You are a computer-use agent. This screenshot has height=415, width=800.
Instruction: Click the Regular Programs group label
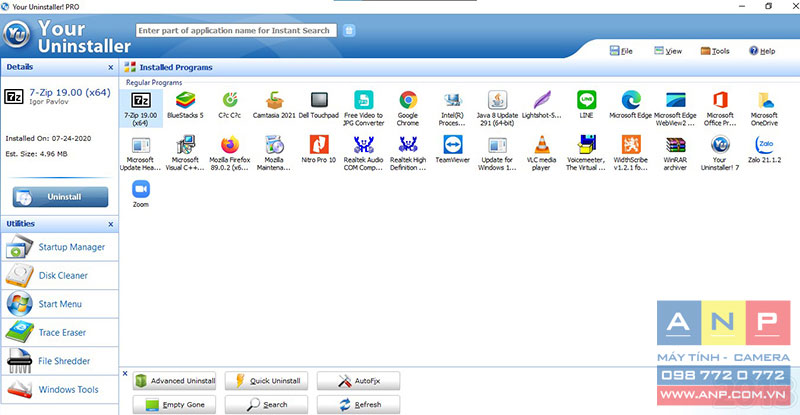coord(154,82)
